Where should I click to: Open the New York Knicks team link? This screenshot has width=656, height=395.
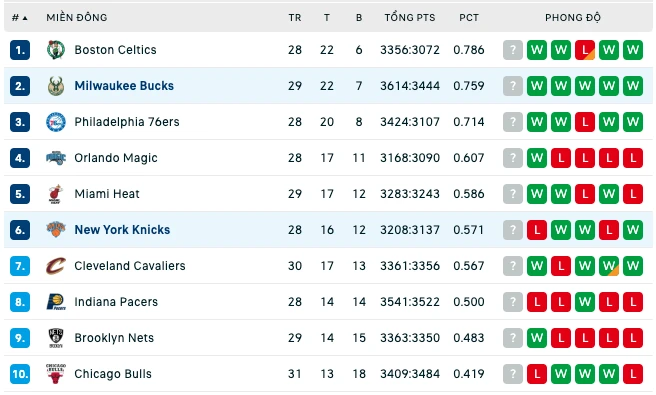(122, 230)
